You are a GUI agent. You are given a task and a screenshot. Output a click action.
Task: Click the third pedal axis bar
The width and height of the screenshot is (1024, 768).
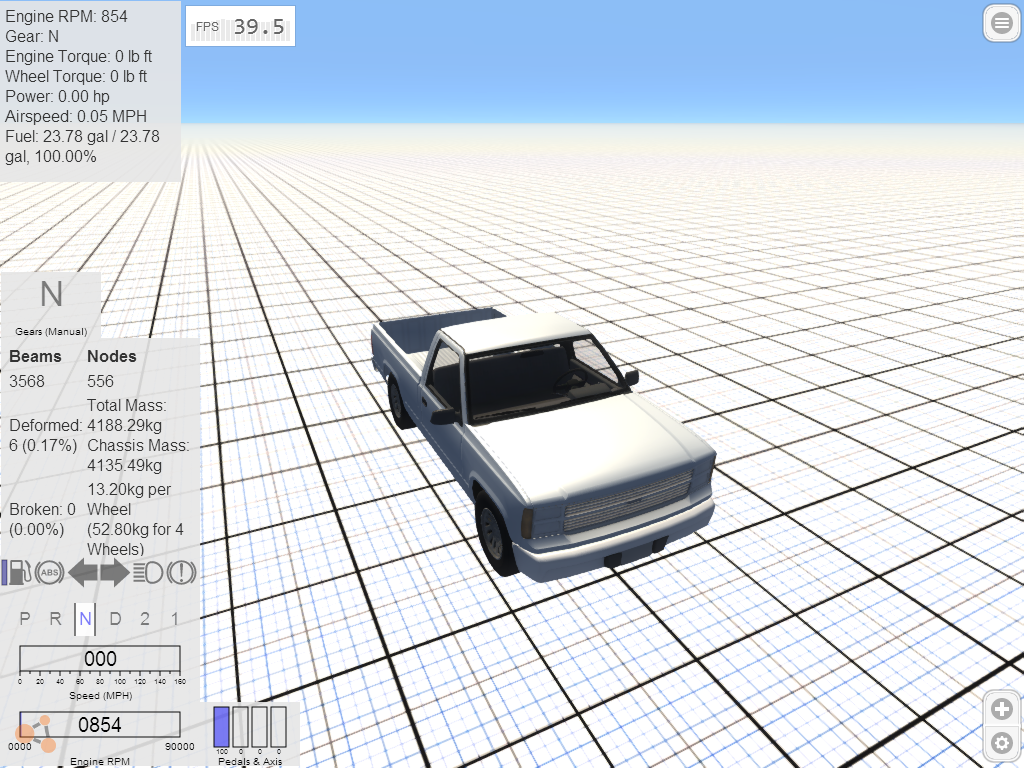click(x=260, y=726)
